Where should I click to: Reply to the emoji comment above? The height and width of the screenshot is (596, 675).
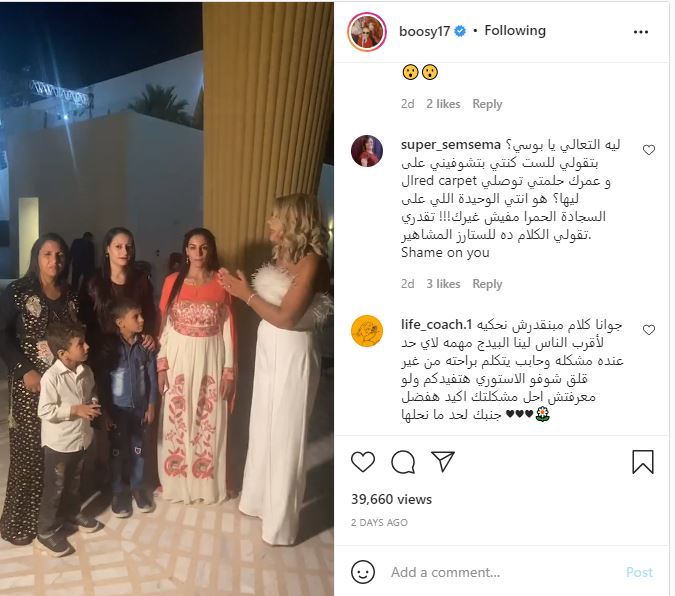[487, 104]
